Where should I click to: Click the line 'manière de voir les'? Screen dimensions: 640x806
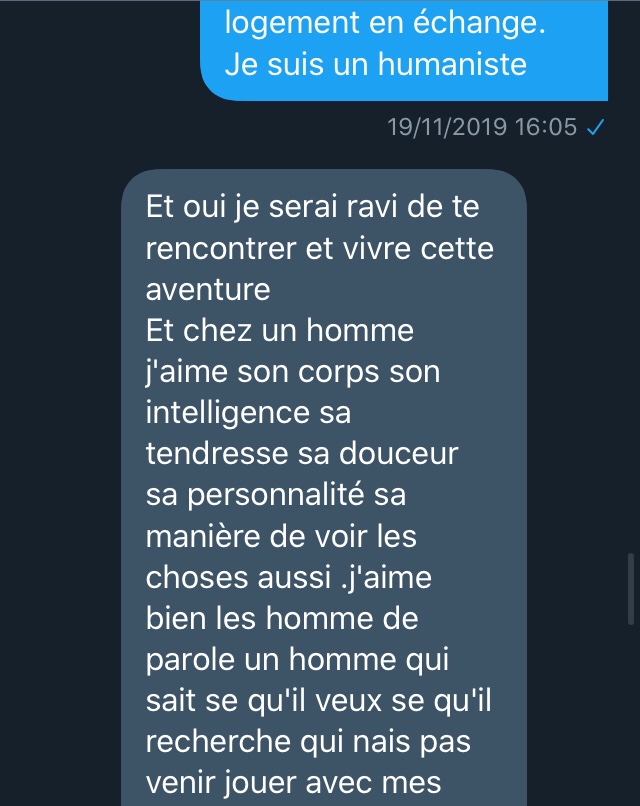(x=281, y=536)
